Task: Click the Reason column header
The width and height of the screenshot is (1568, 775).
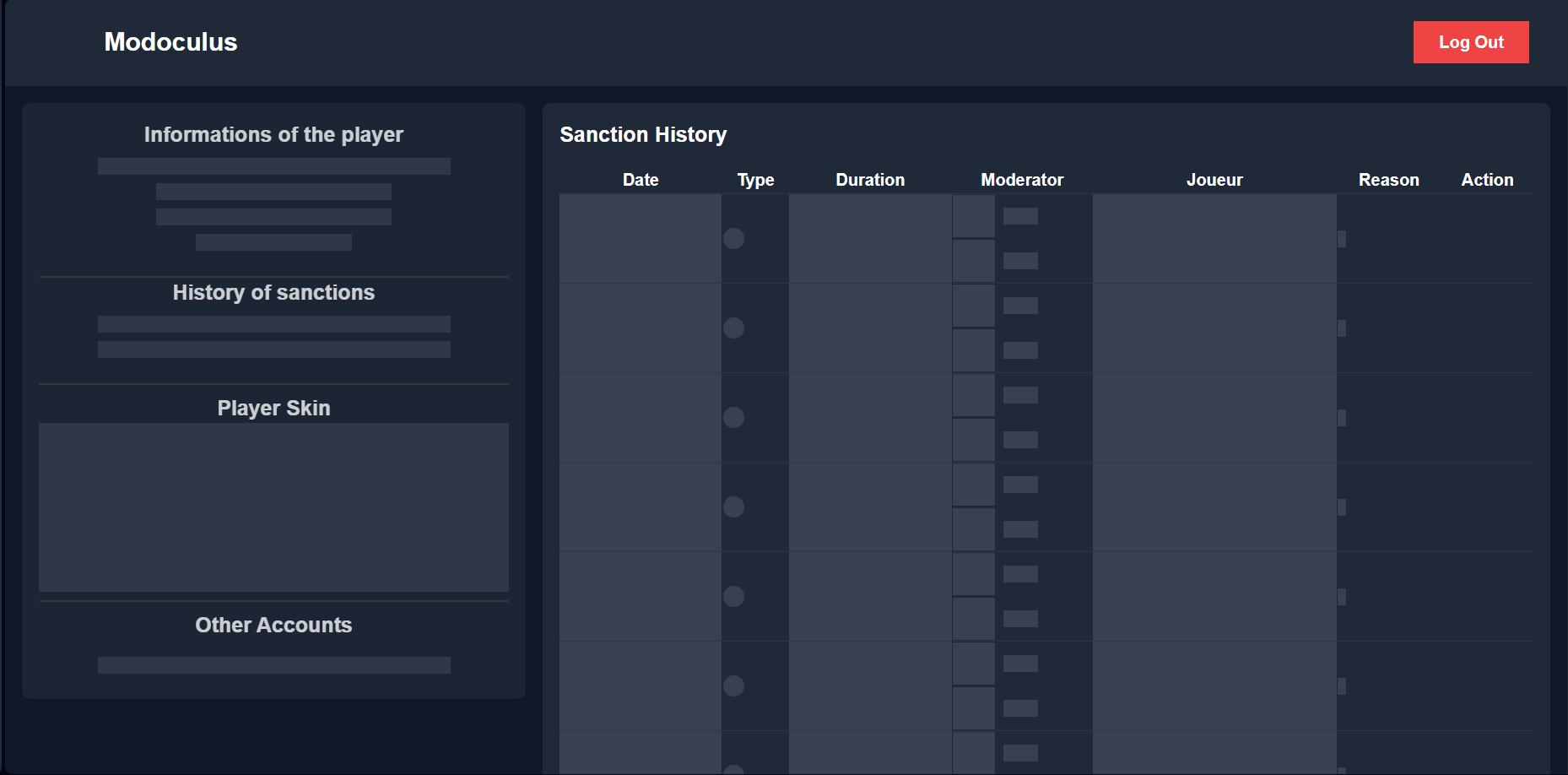Action: click(1388, 179)
